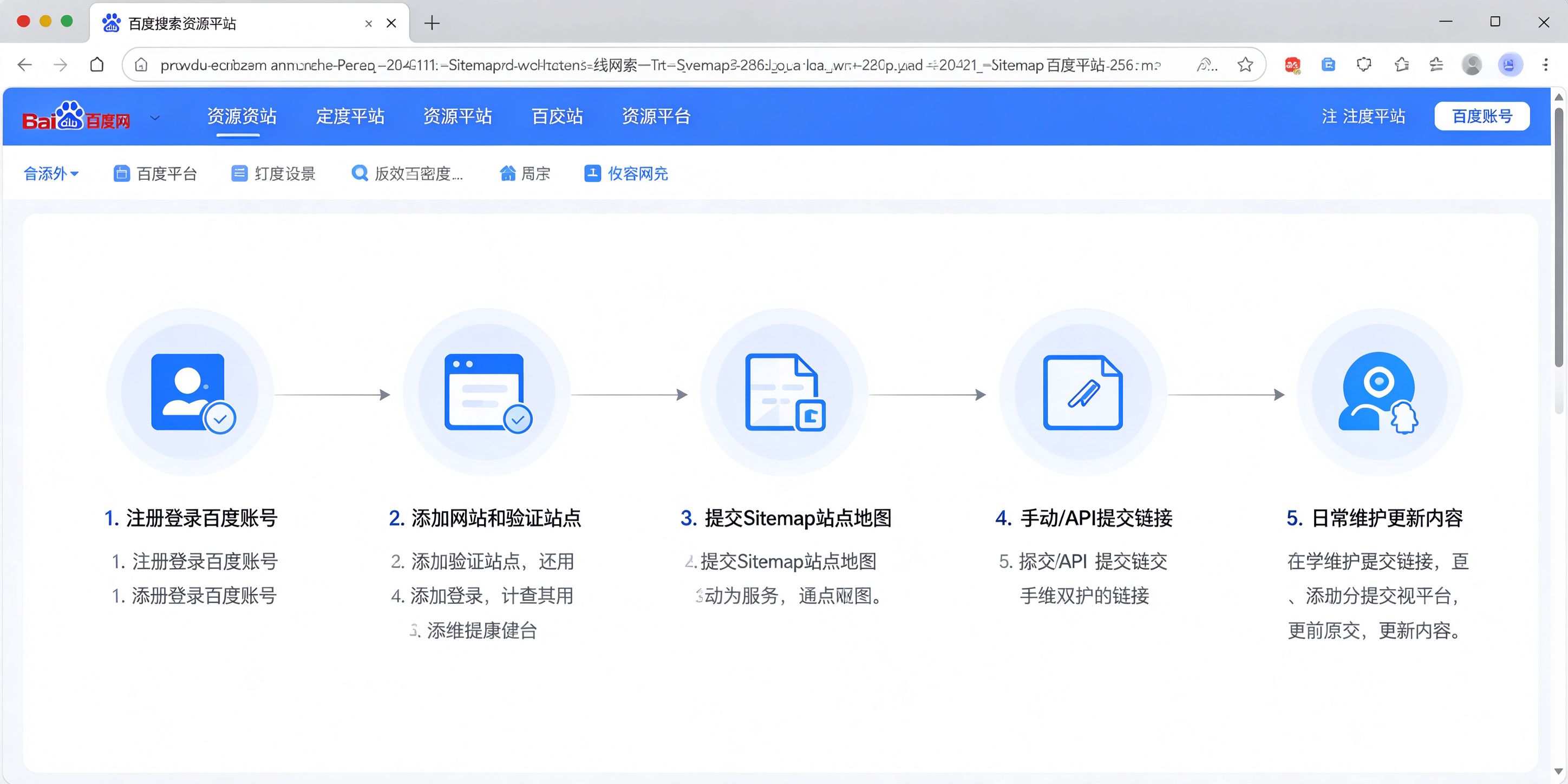Screen dimensions: 1568x784
Task: Click the browser forward arrow
Action: [60, 64]
